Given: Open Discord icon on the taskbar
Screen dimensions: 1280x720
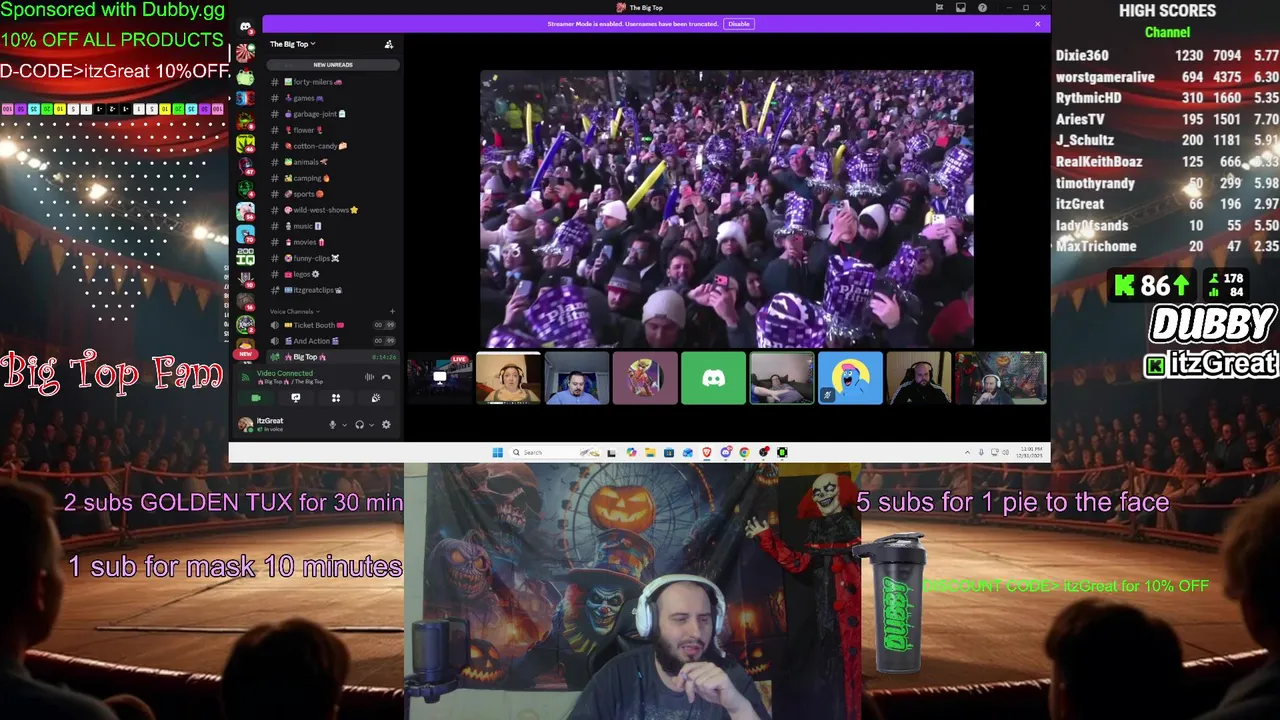Looking at the screenshot, I should 726,452.
